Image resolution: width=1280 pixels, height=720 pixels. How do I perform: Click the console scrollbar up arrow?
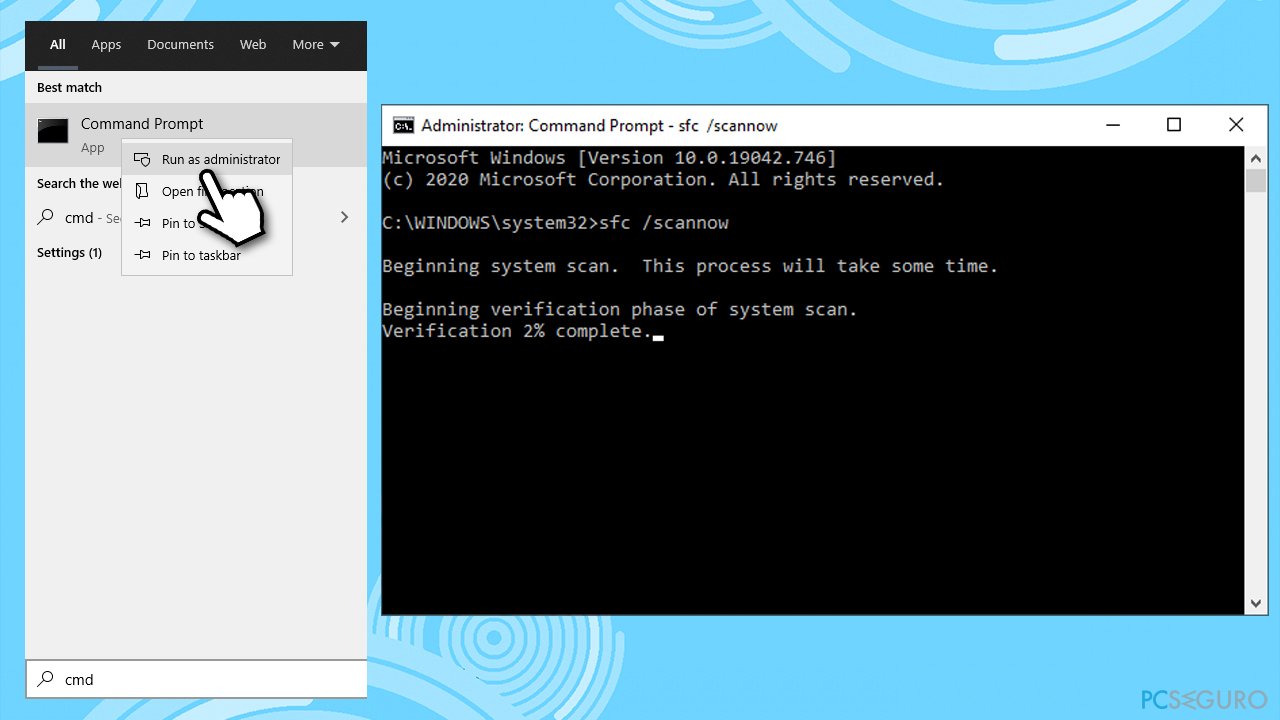click(1256, 157)
